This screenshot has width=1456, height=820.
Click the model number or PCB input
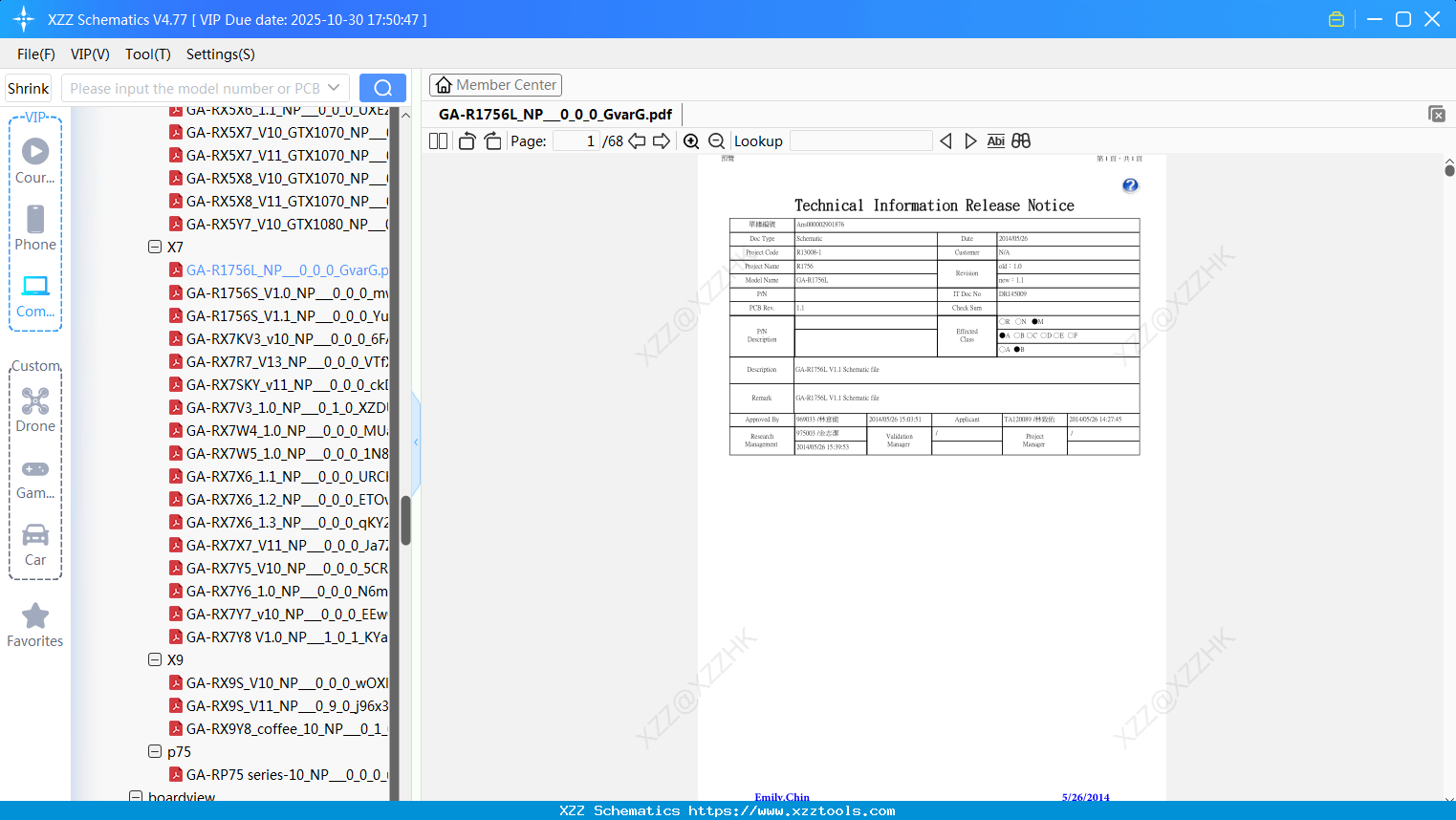click(x=196, y=88)
